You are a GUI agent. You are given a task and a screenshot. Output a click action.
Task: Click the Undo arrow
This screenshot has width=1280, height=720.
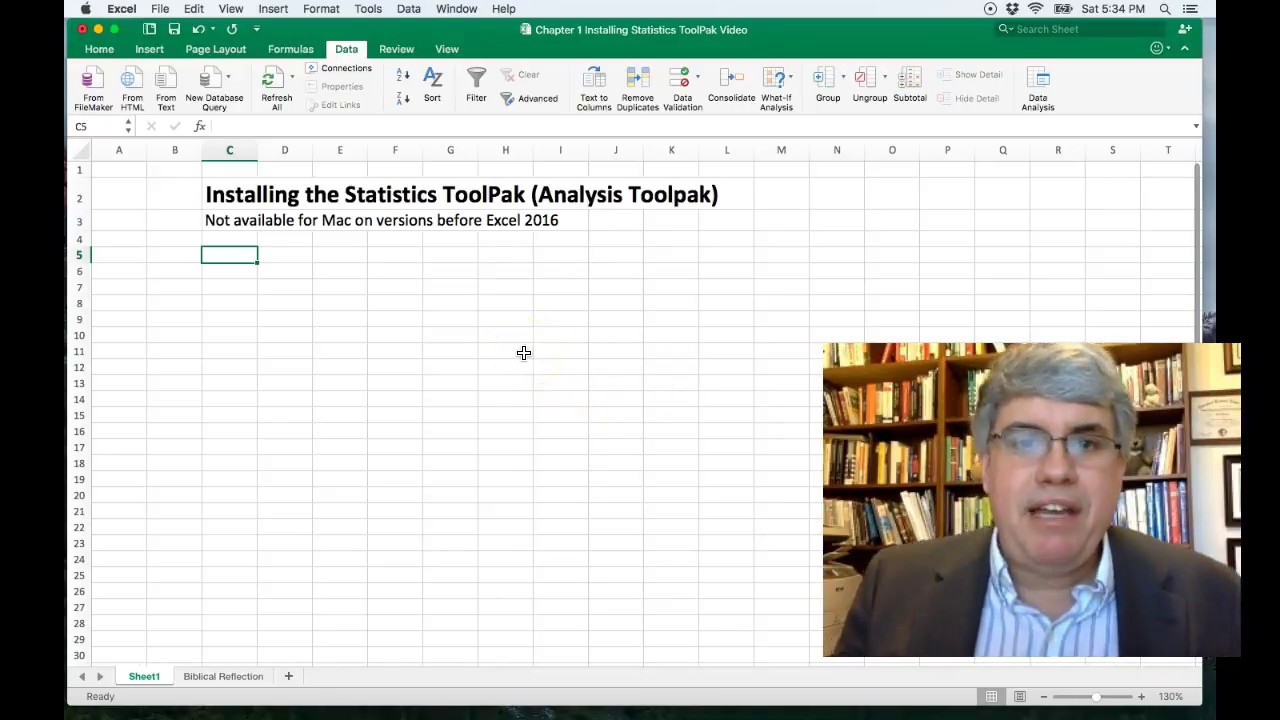point(199,29)
